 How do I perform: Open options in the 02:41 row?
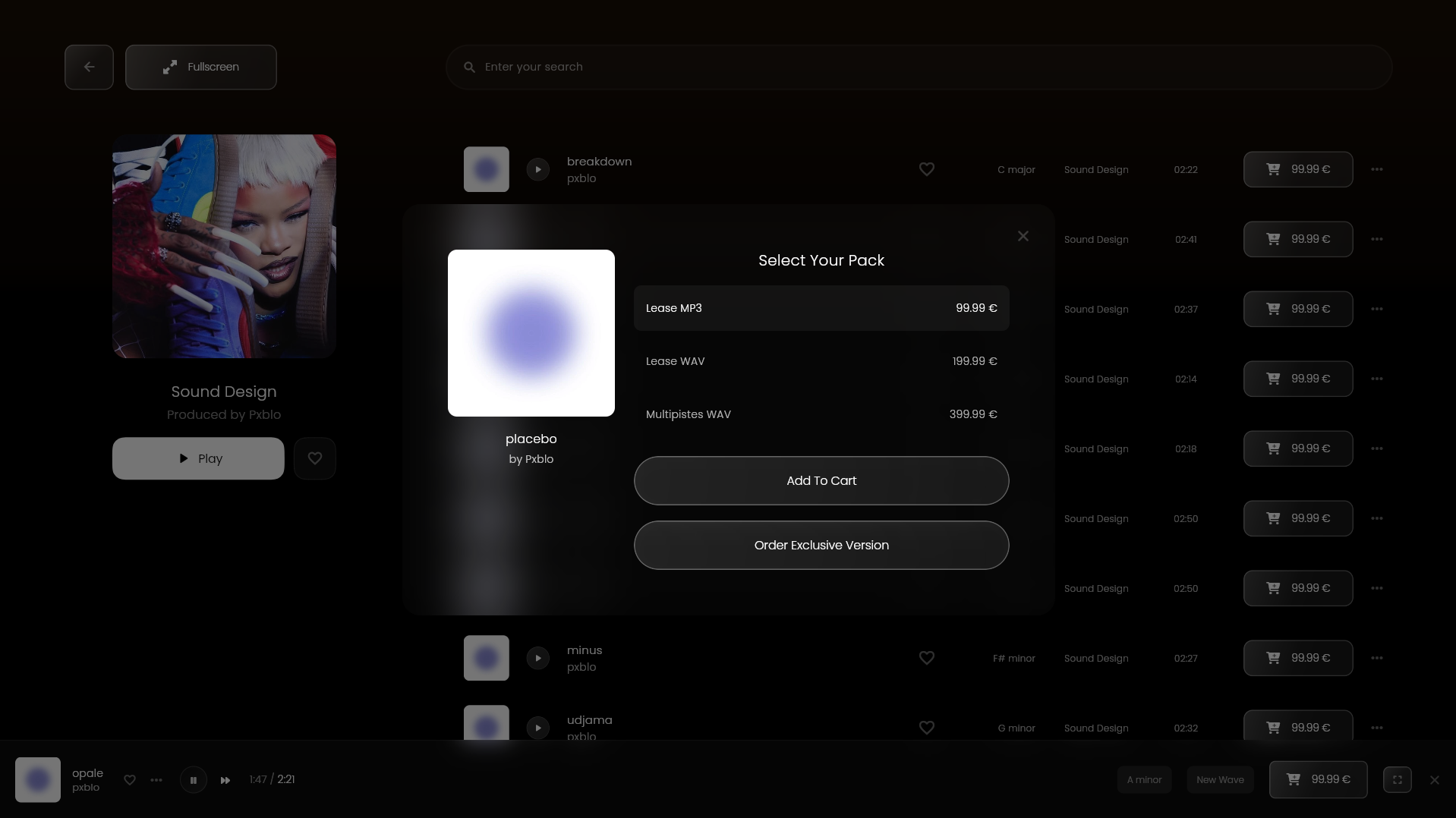pyautogui.click(x=1377, y=239)
